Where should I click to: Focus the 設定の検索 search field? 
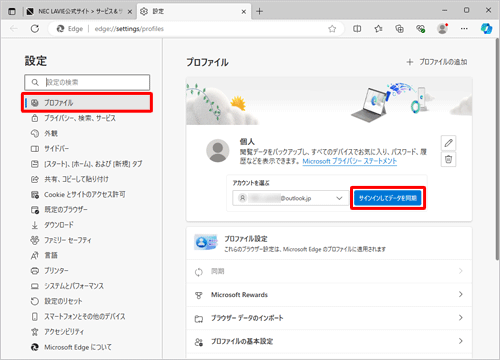[x=87, y=82]
